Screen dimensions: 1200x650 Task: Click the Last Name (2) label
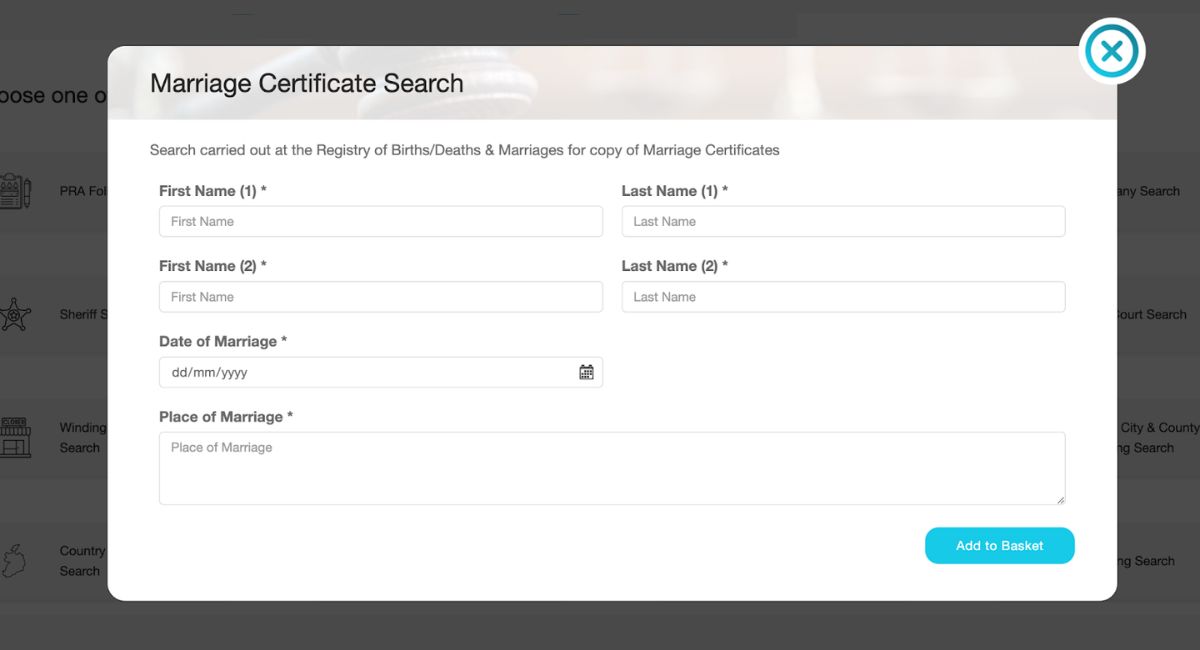pos(675,266)
